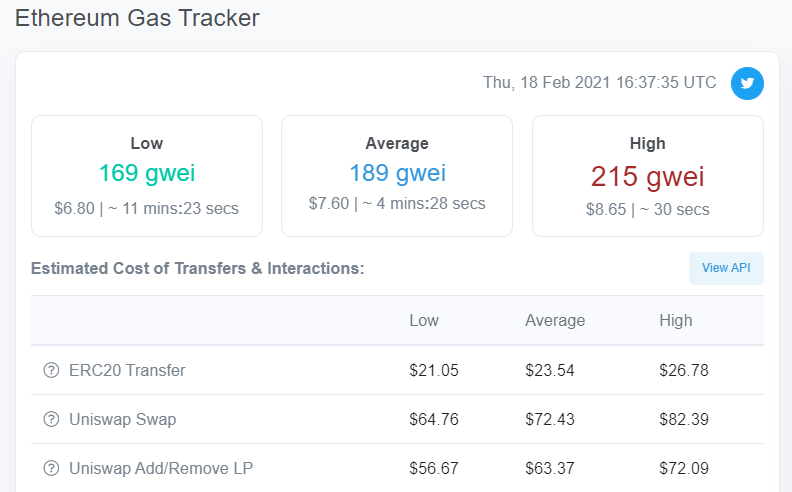Click the Uniswap Swap question mark icon
Screen dimensions: 792x492
click(x=51, y=419)
